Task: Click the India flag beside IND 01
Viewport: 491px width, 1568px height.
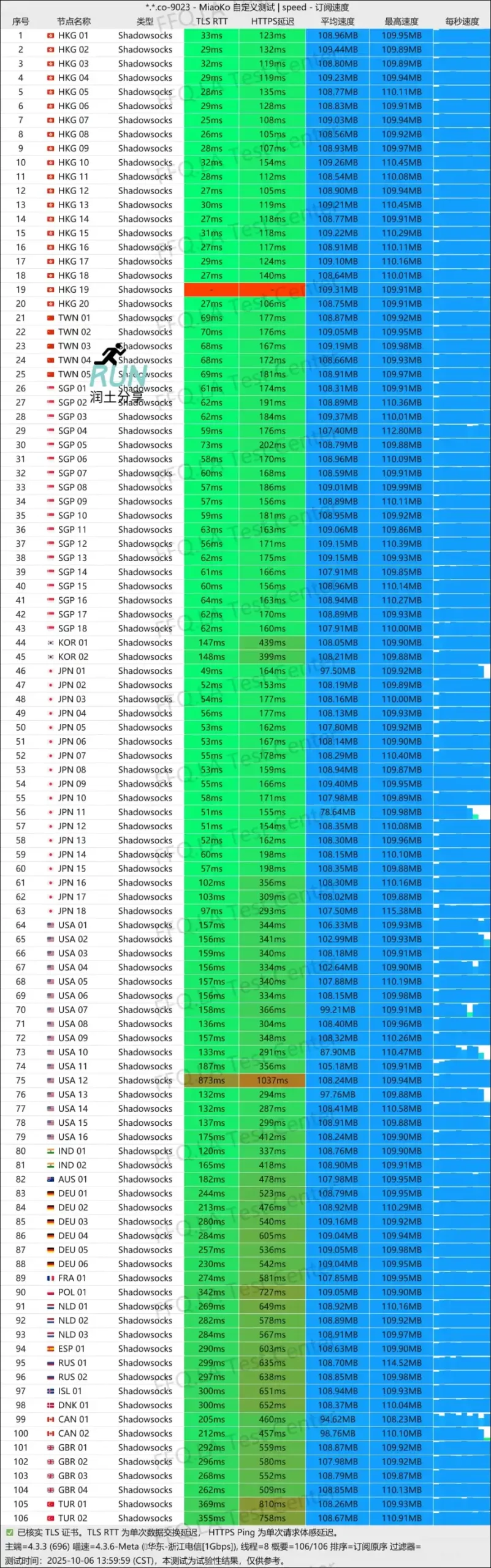Action: (x=50, y=1151)
